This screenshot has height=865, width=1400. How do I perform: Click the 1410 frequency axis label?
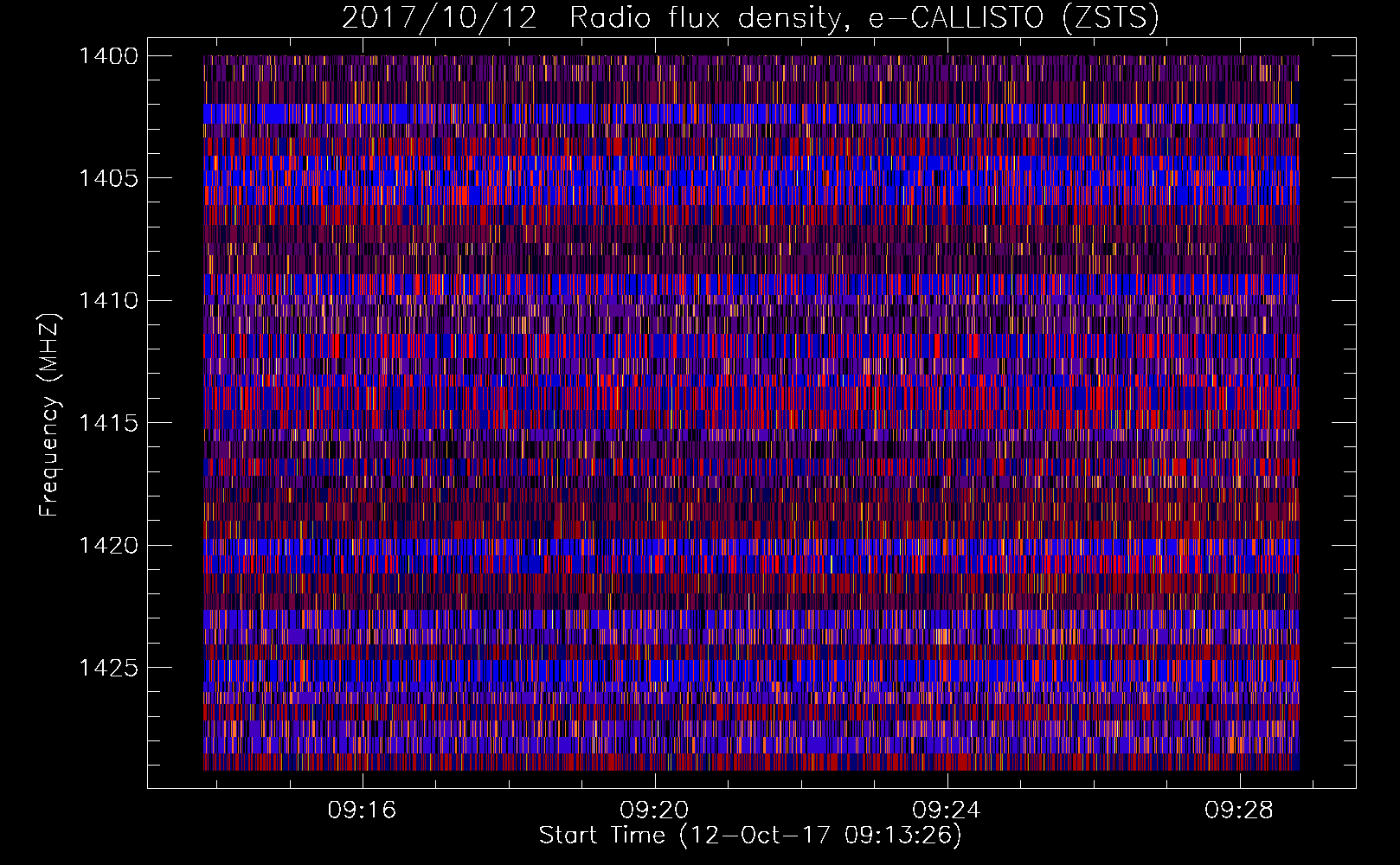tap(108, 301)
